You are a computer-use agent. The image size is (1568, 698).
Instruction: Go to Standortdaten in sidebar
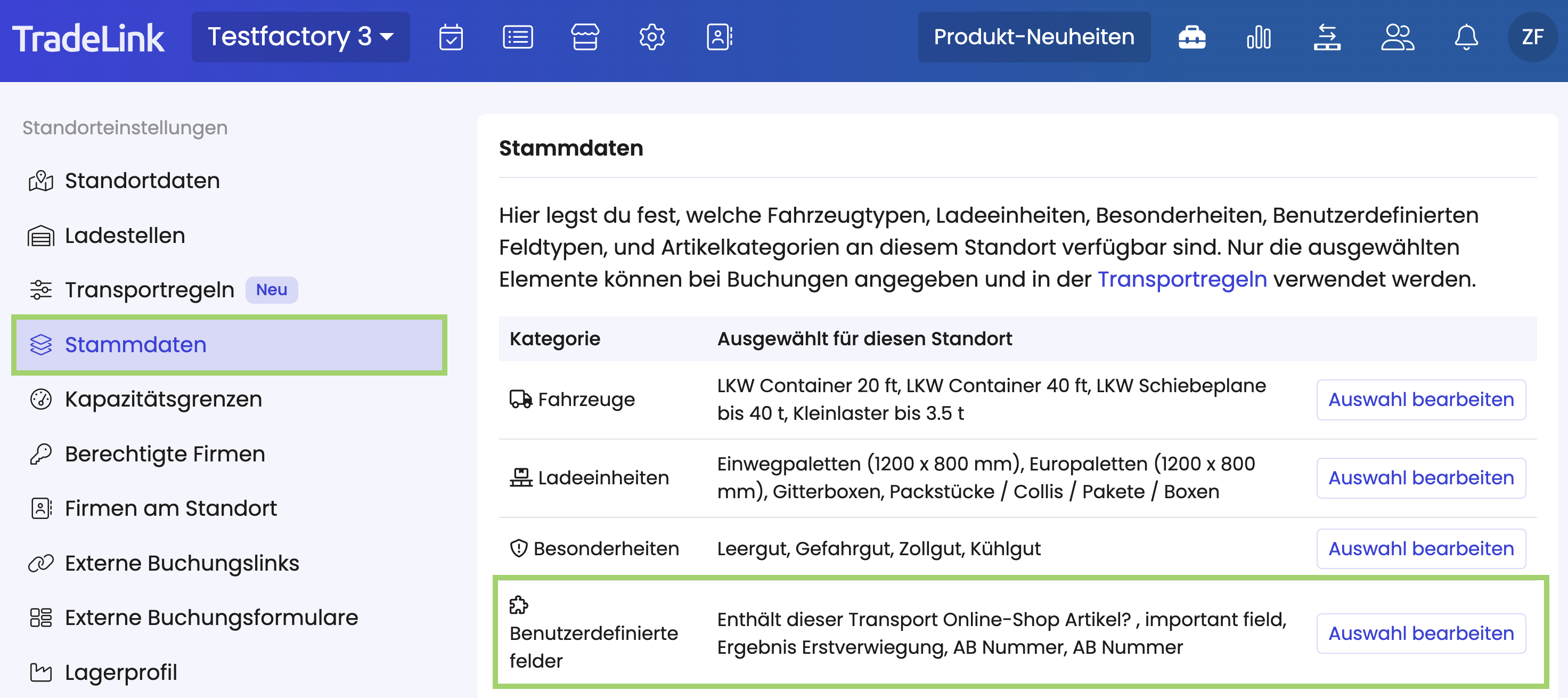click(142, 181)
